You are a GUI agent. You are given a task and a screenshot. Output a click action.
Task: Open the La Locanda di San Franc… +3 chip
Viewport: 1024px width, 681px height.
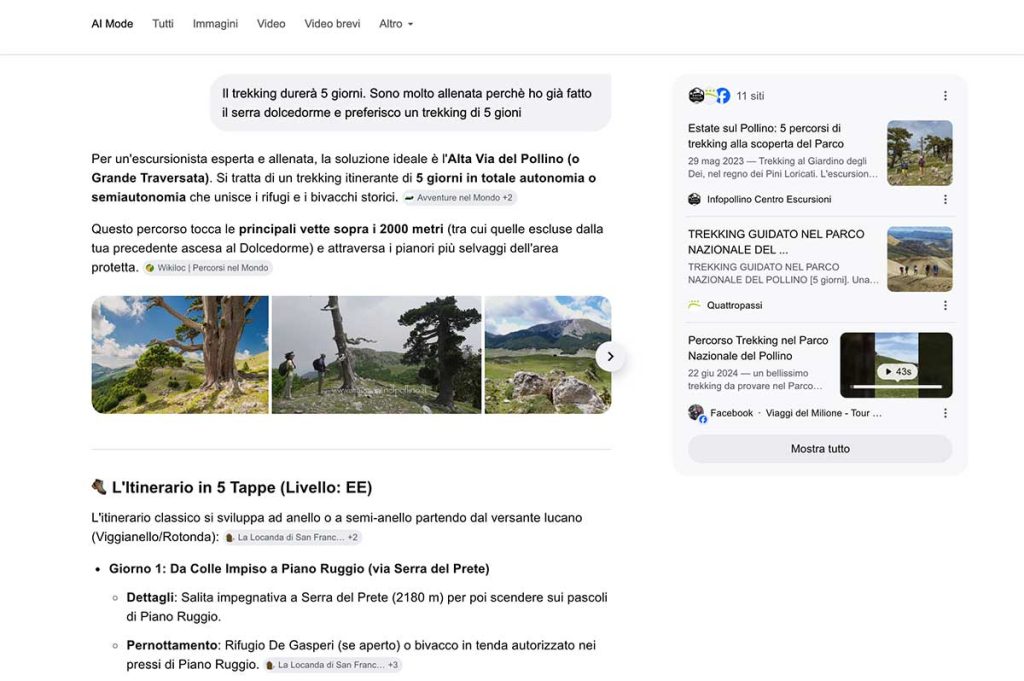[x=332, y=665]
